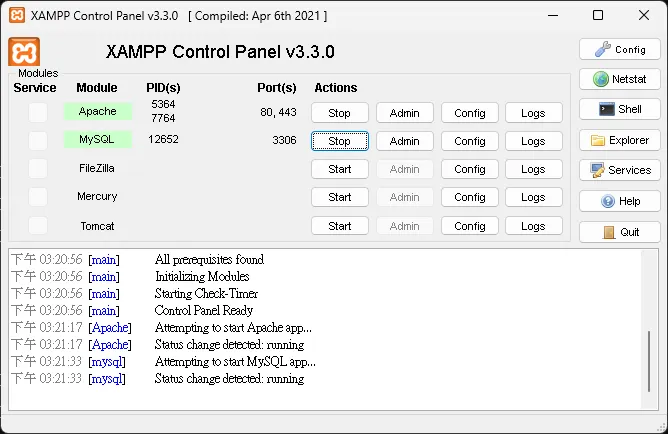Screen dimensions: 668x434
Task: Open the MySQL Config menu
Action: point(469,141)
